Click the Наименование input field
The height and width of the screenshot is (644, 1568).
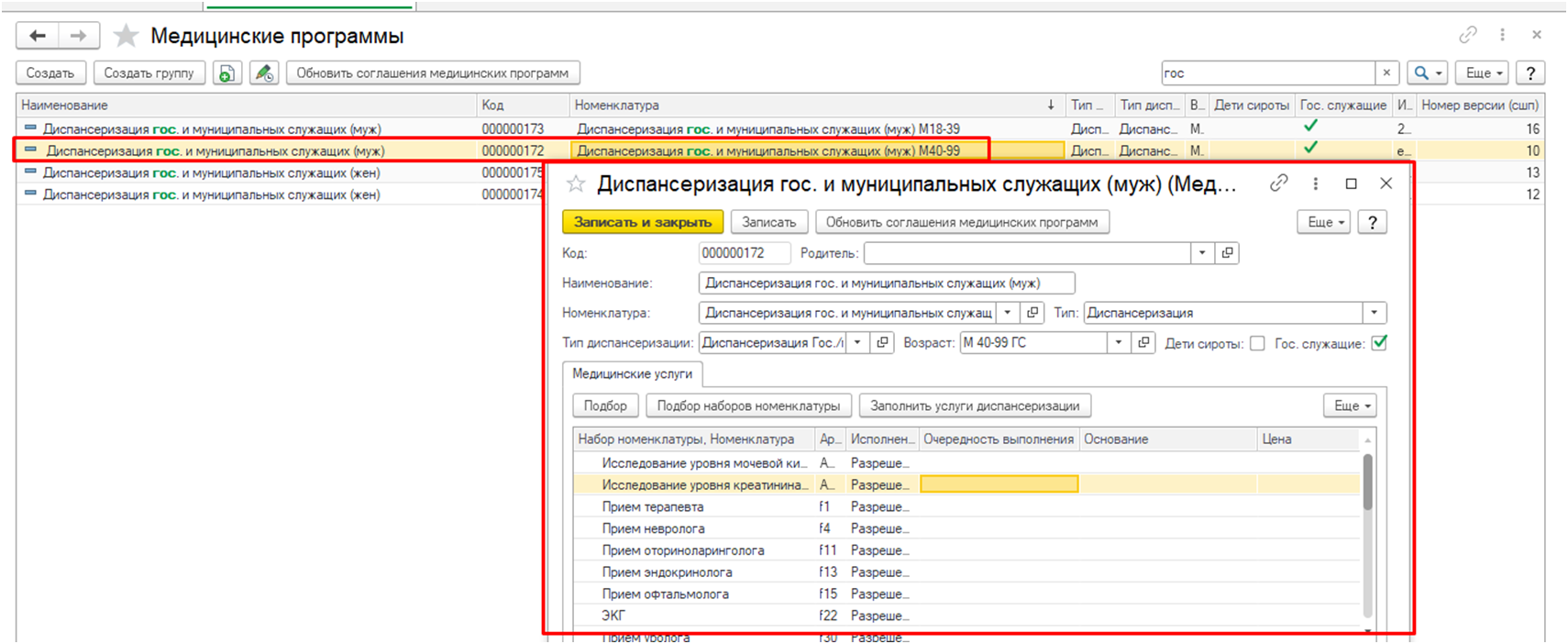point(885,283)
